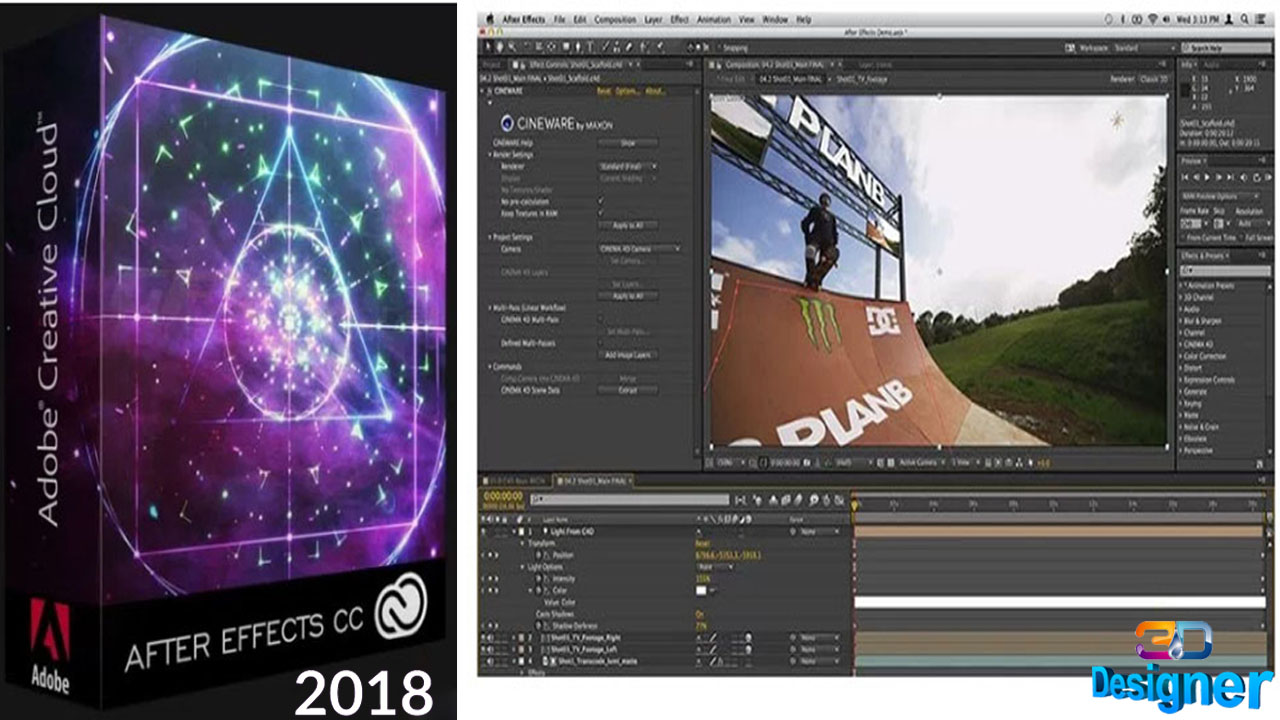Open Composition Mini-Flowchart in timeline

[x=740, y=500]
